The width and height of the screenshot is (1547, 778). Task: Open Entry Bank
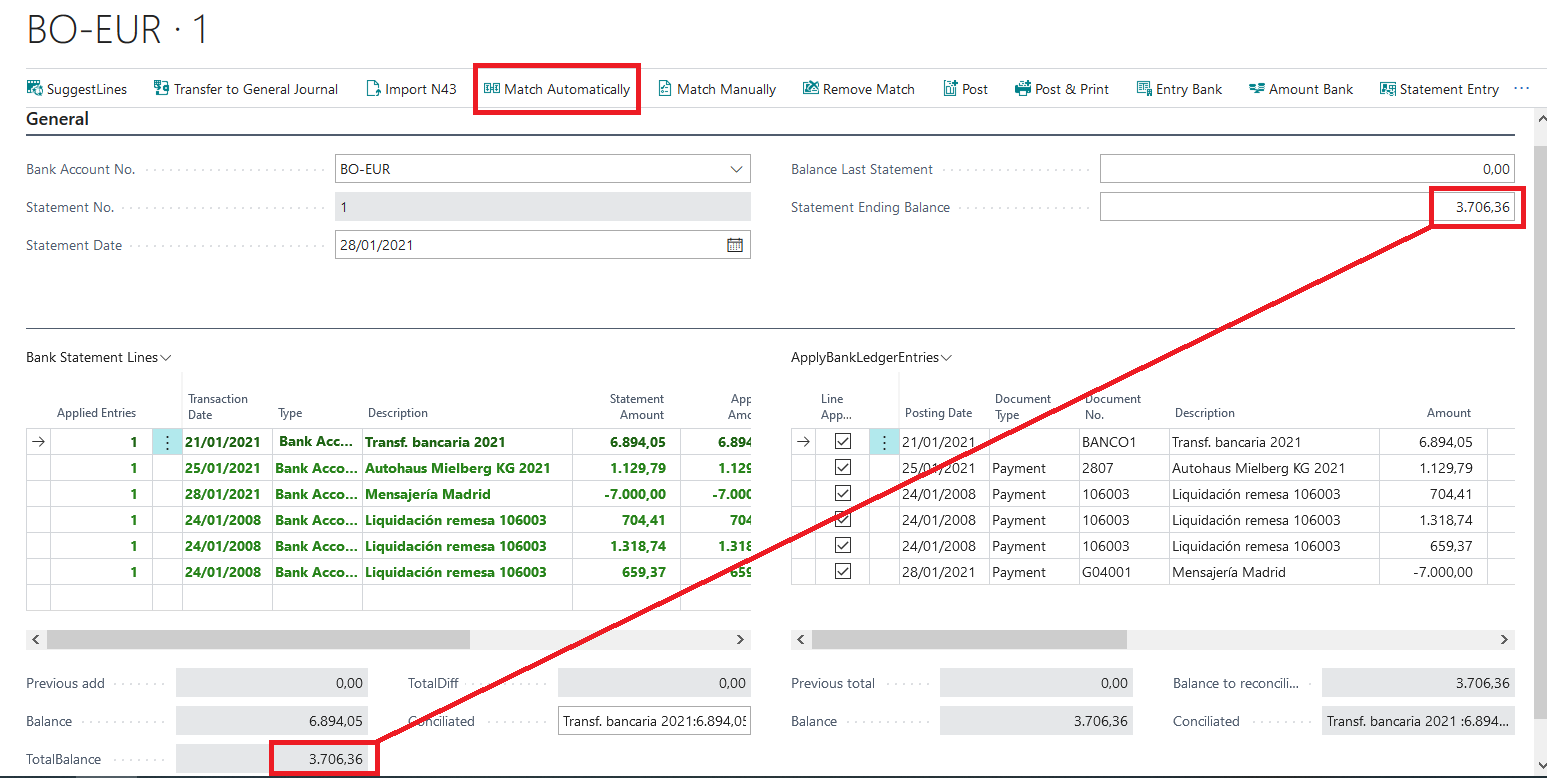[x=1180, y=89]
